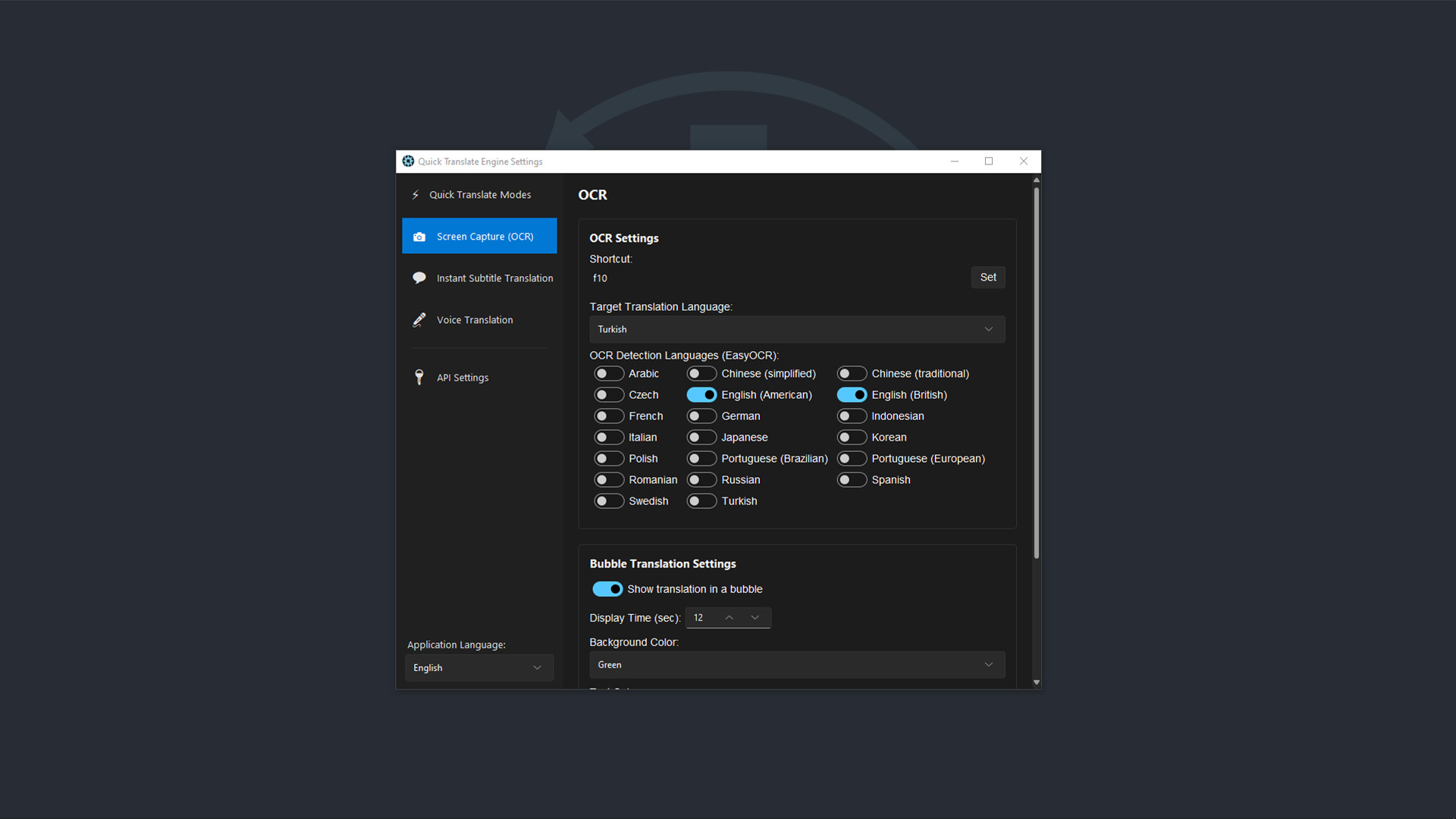Click the Quick Translate Engine logo icon
Screen dimensions: 1456x819
tap(408, 161)
